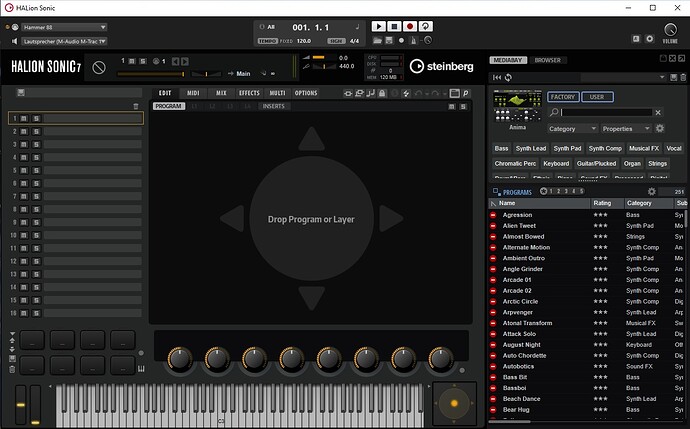Image resolution: width=690 pixels, height=429 pixels.
Task: Click the first trigger pad
Action: (x=32, y=340)
